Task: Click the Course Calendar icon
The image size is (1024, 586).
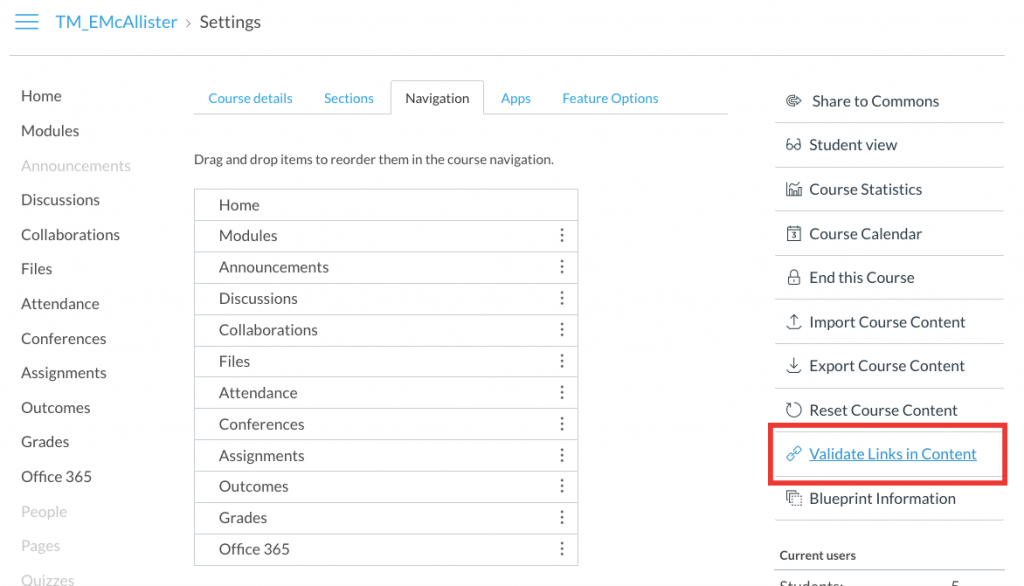Action: point(794,234)
